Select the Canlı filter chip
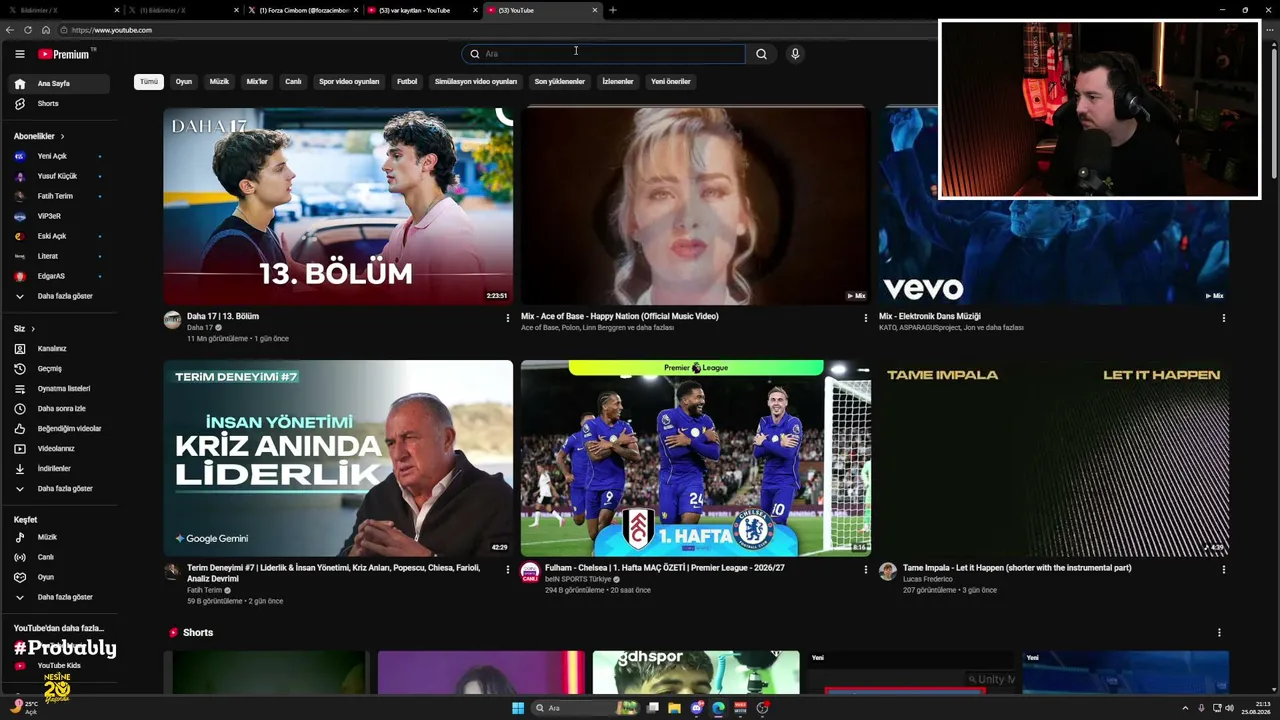Image resolution: width=1280 pixels, height=720 pixels. [x=293, y=82]
